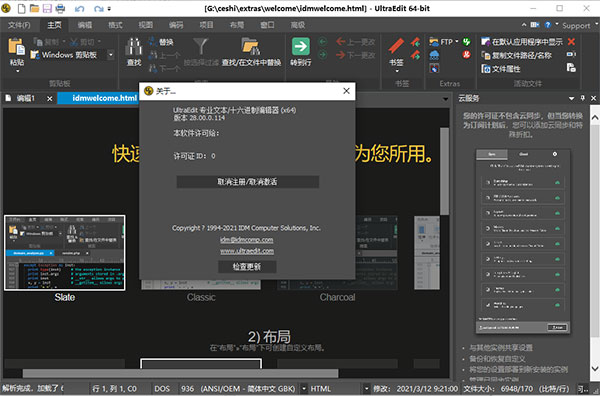Click the editor horizontal scrollbar thumb

[x=180, y=373]
